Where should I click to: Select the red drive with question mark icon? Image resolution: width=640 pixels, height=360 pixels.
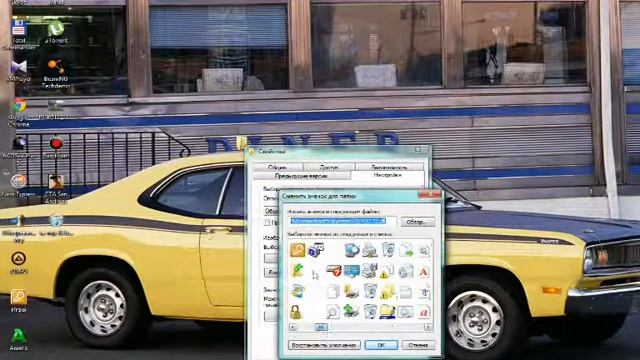coord(333,271)
